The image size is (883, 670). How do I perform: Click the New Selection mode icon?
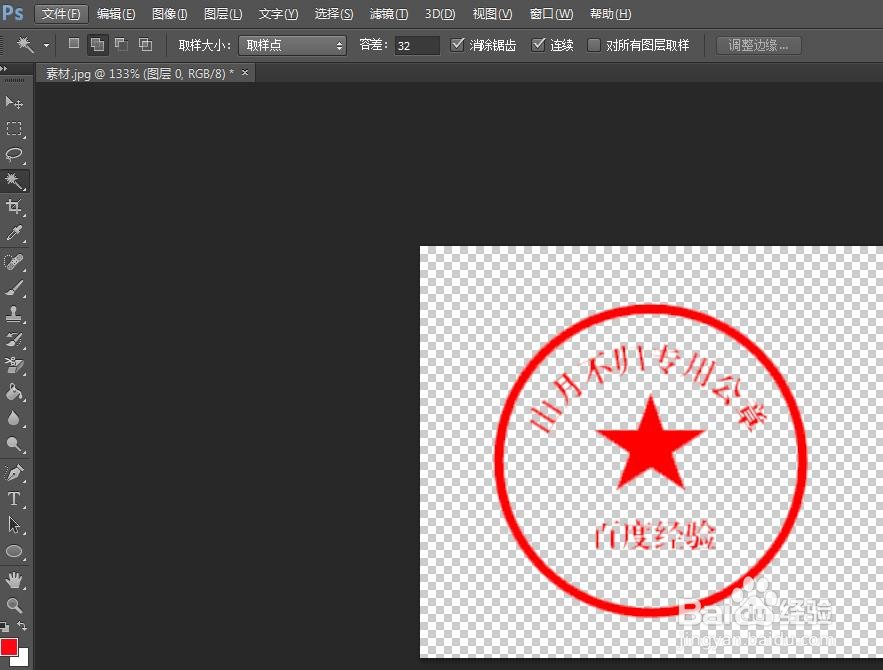click(73, 44)
